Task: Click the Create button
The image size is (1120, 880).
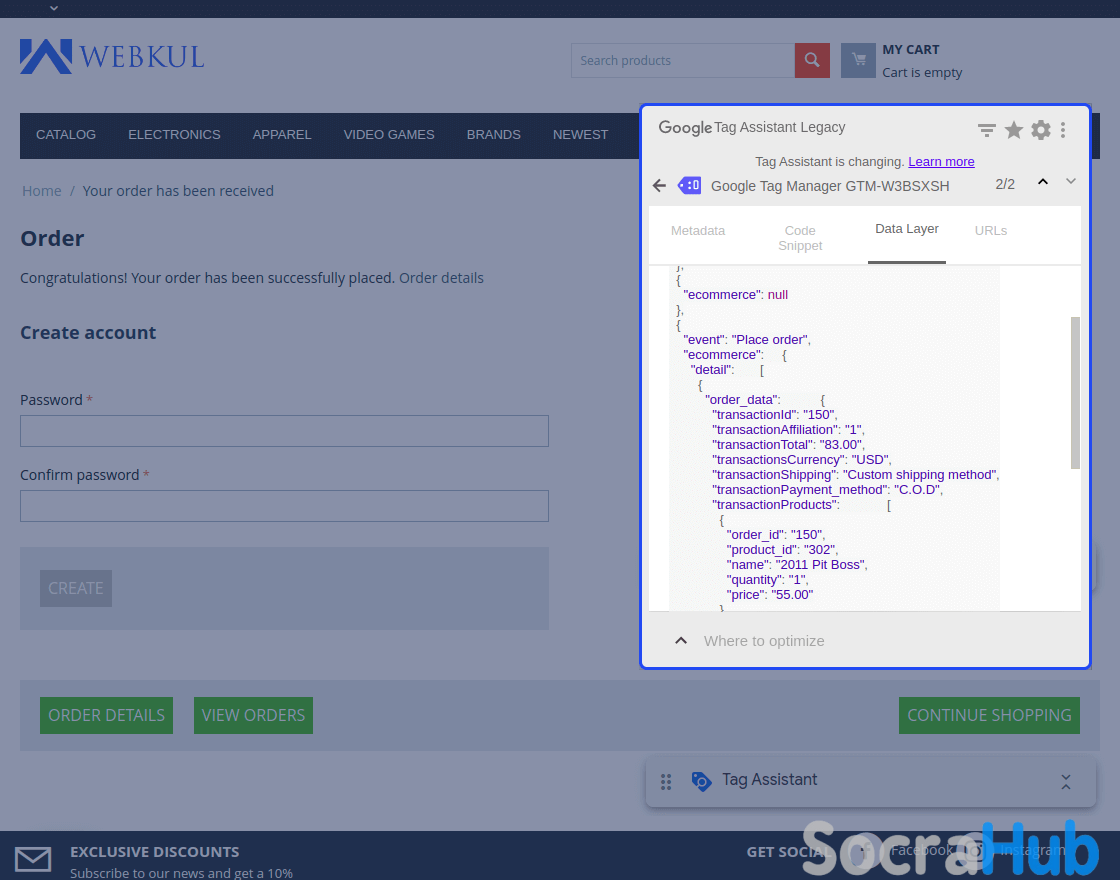Action: pyautogui.click(x=76, y=589)
